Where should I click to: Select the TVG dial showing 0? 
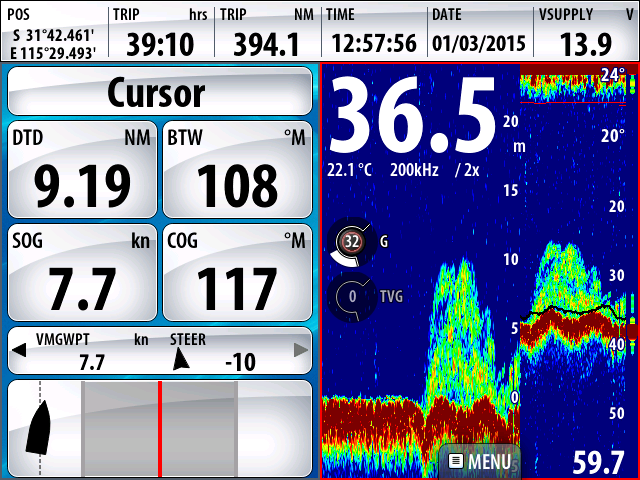351,297
